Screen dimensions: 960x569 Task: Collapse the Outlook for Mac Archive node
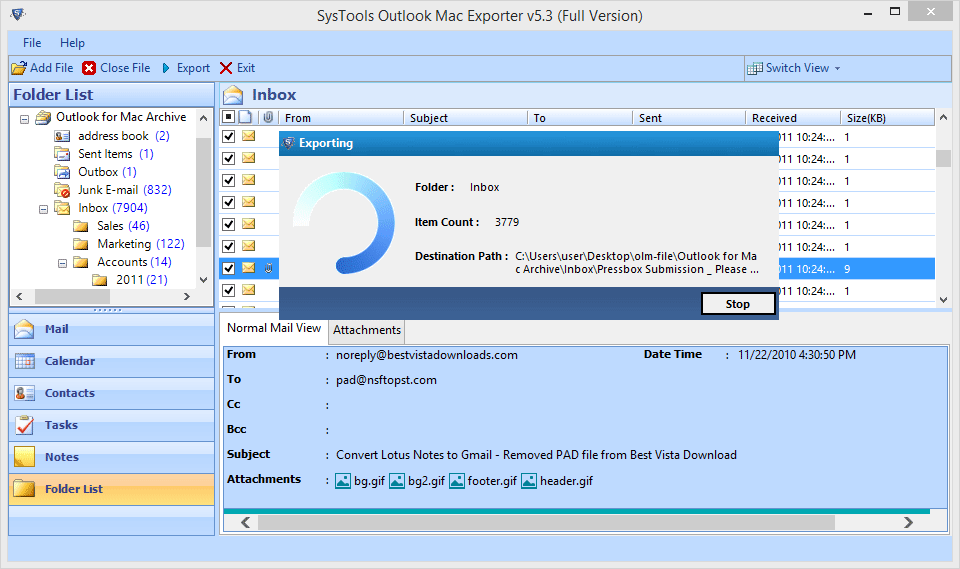pos(24,119)
